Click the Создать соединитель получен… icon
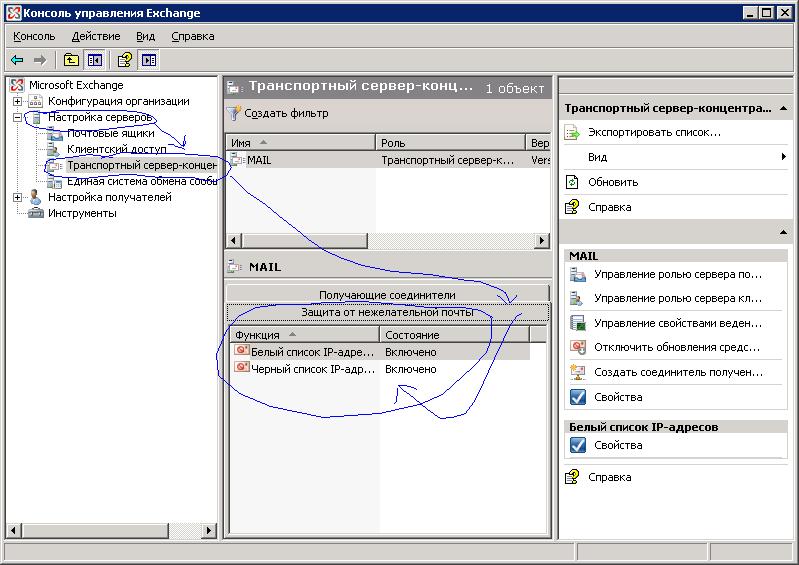Image resolution: width=799 pixels, height=565 pixels. point(578,372)
